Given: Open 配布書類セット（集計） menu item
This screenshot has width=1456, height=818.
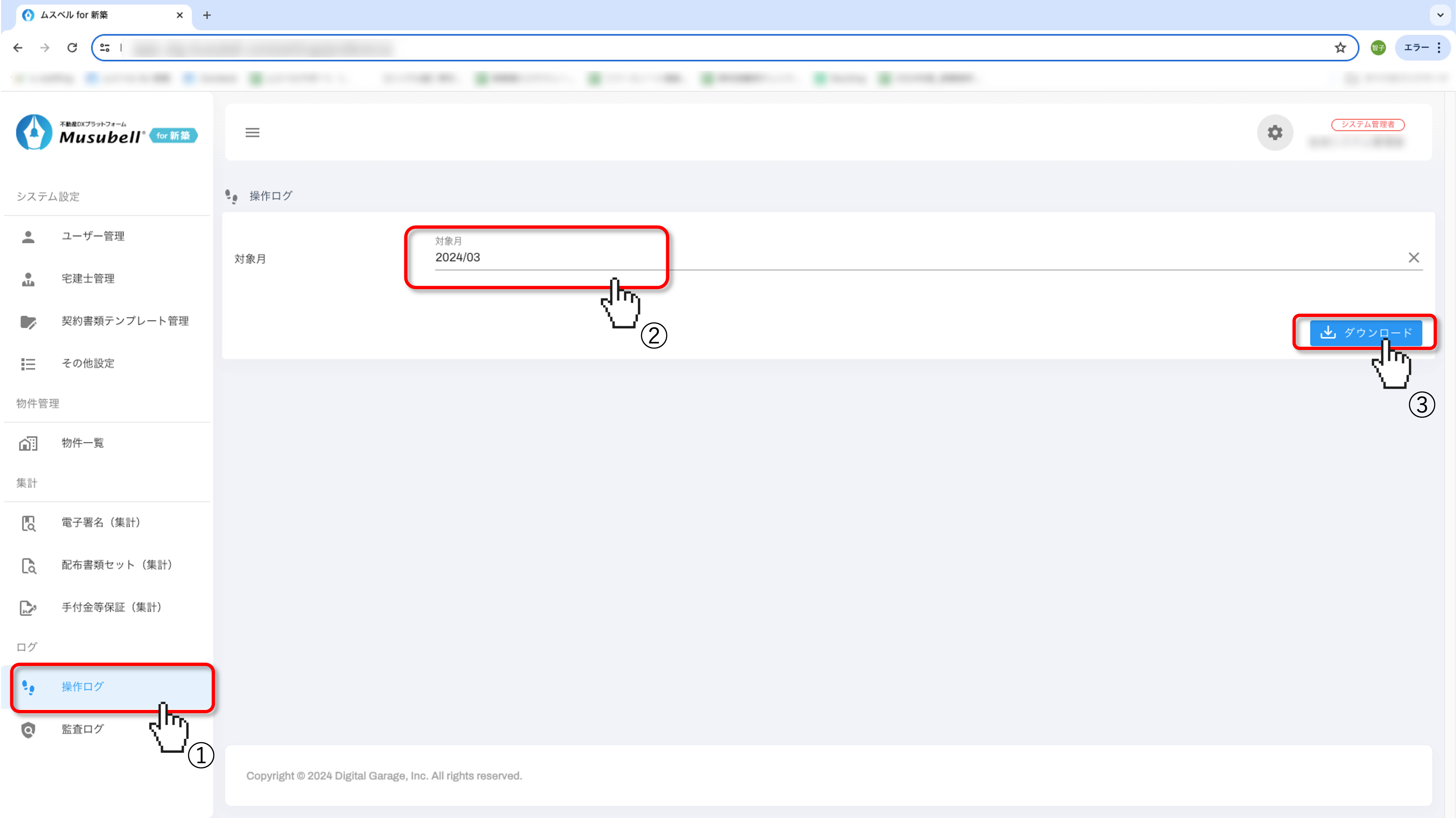Looking at the screenshot, I should click(x=116, y=565).
